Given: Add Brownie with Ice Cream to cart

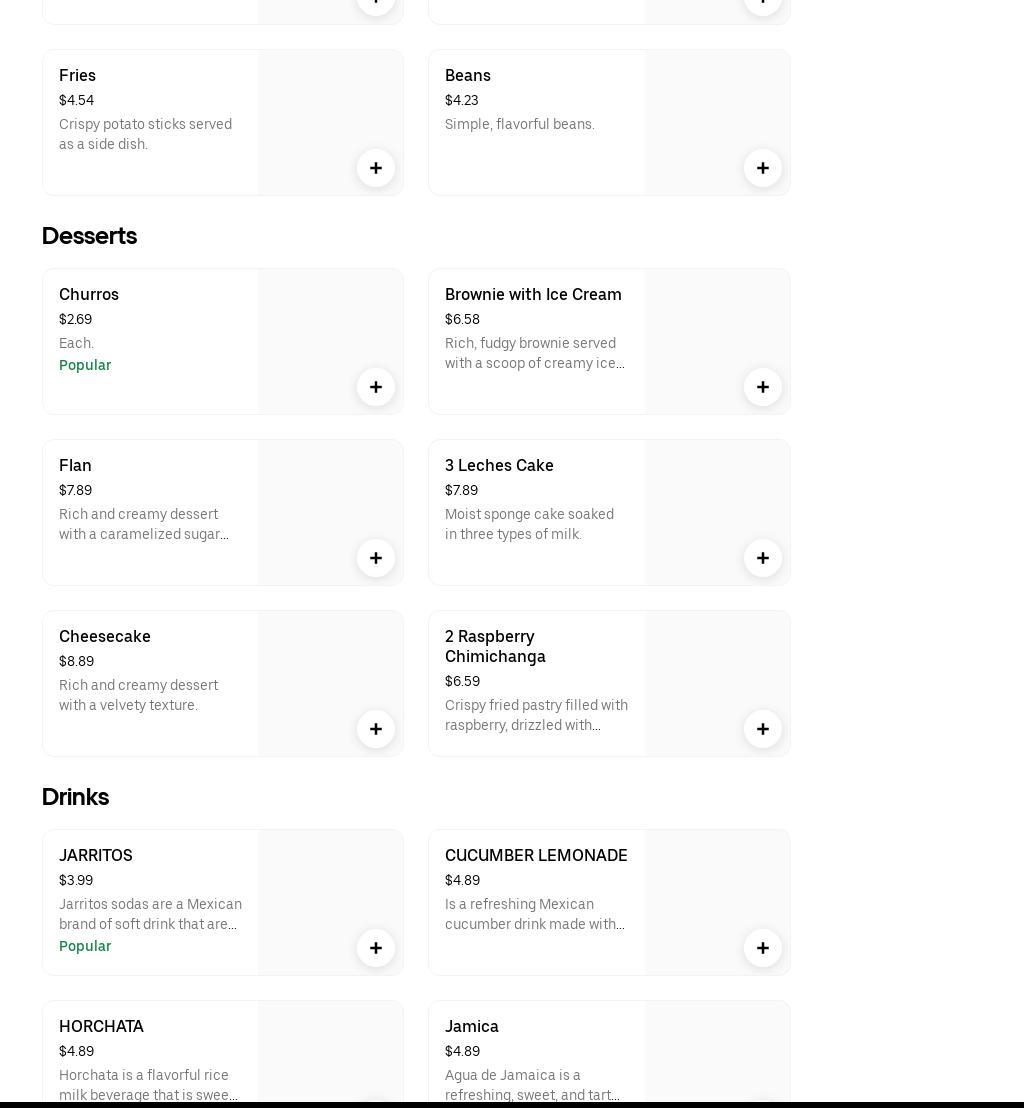Looking at the screenshot, I should 762,387.
